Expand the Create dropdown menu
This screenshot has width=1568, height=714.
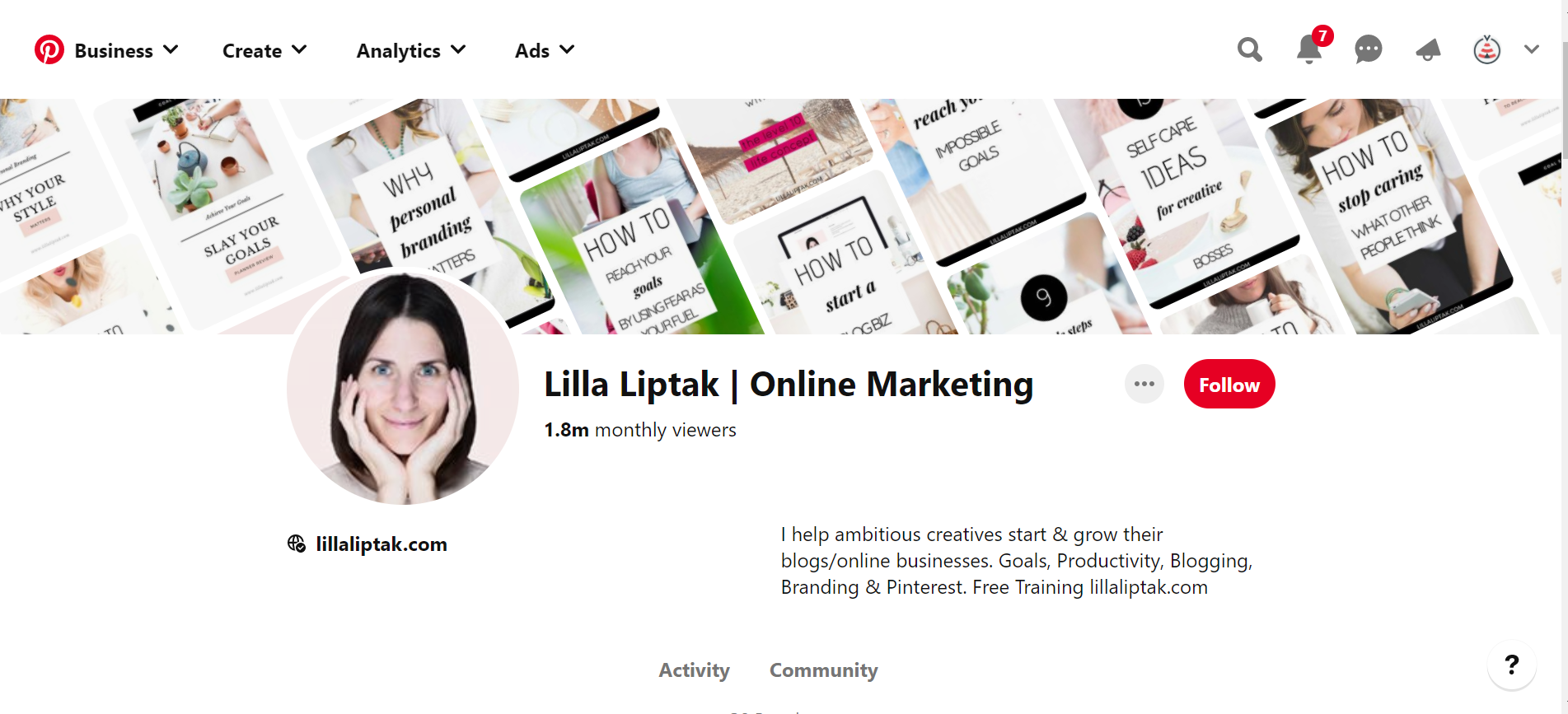264,50
